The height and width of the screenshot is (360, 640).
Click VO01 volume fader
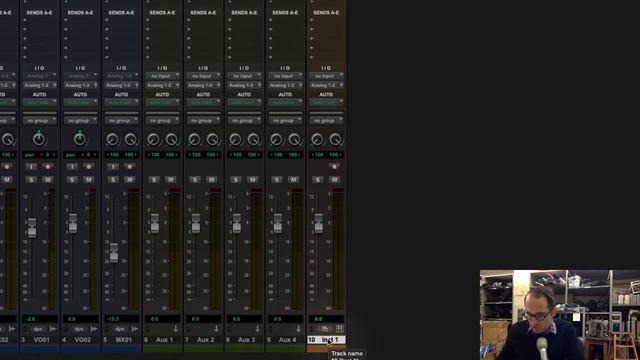[32, 227]
